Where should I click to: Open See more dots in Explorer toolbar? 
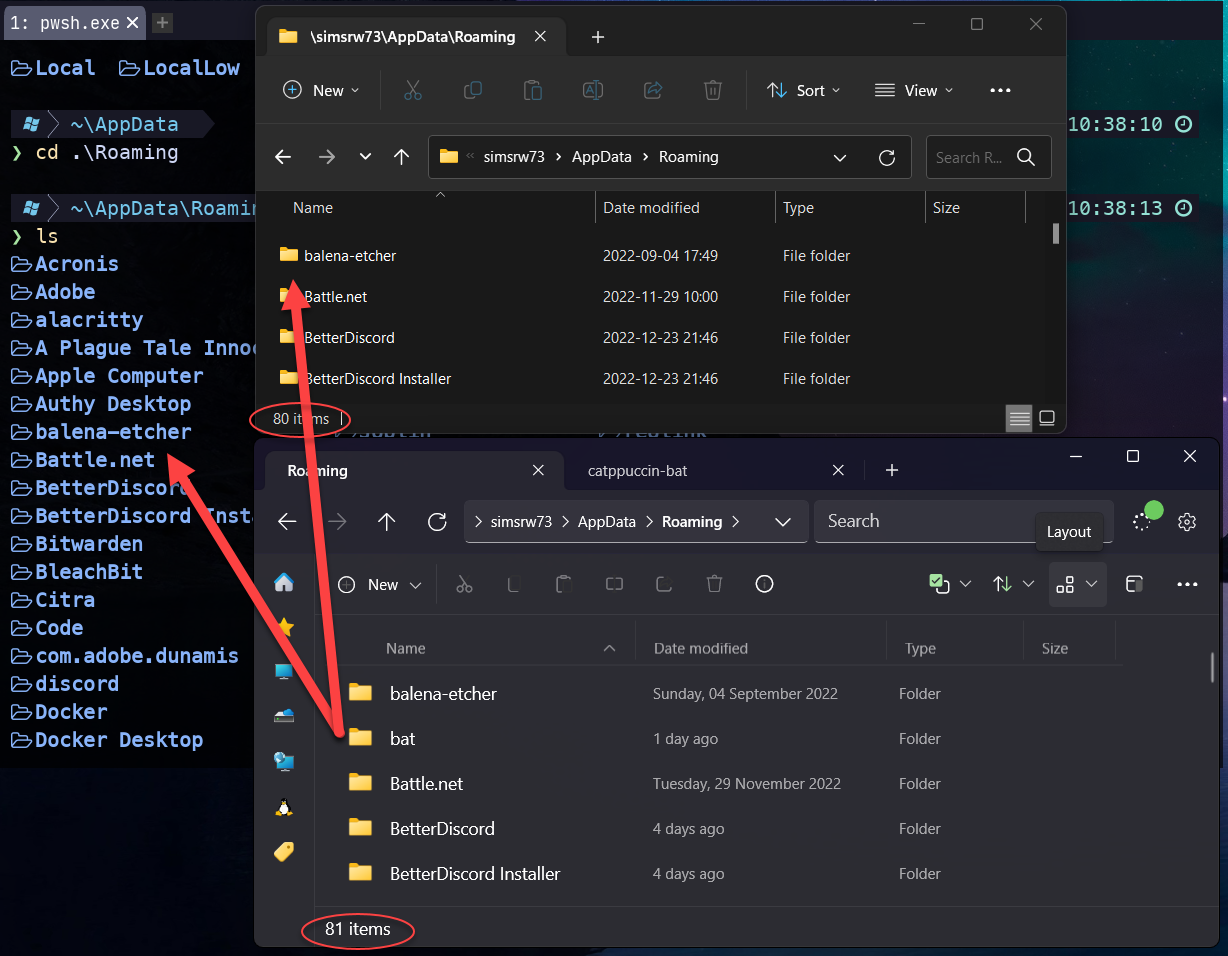pos(1000,90)
